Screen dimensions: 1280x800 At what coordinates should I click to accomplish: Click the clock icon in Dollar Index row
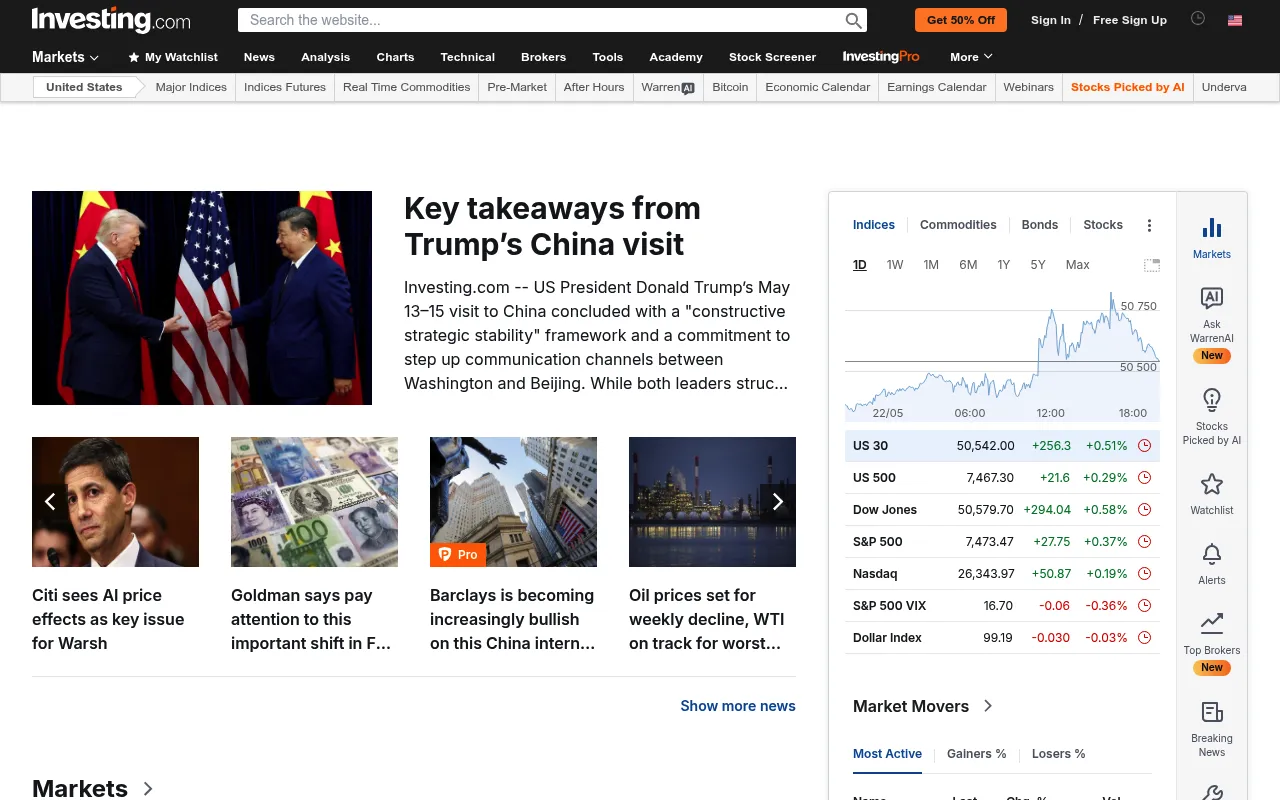point(1145,638)
